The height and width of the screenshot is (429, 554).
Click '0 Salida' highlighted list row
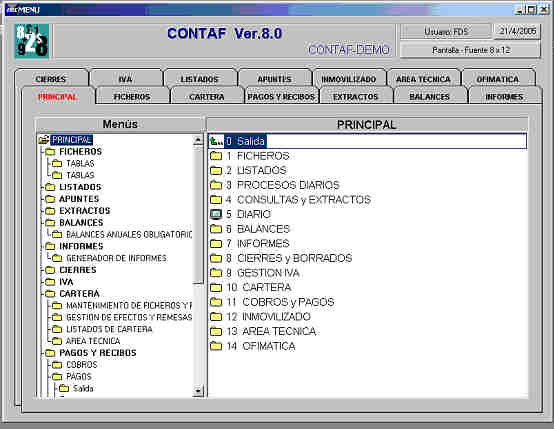tap(367, 141)
